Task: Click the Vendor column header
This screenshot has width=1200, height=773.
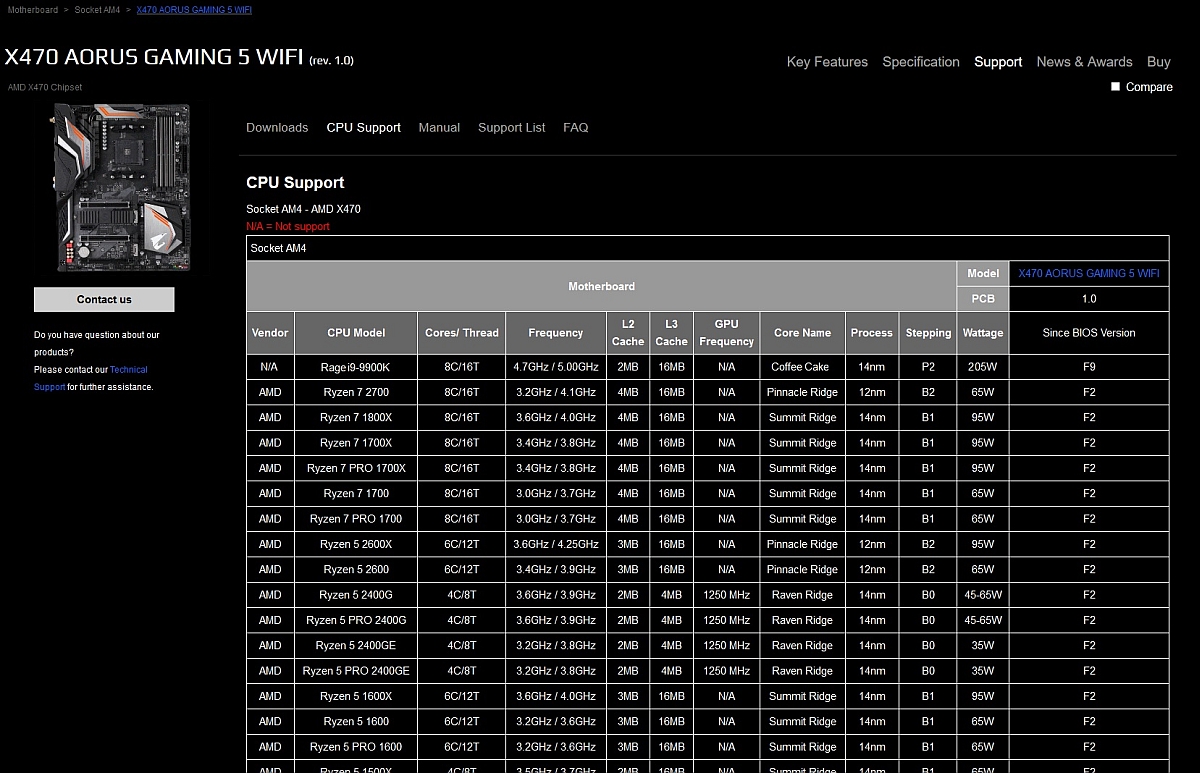Action: (270, 333)
